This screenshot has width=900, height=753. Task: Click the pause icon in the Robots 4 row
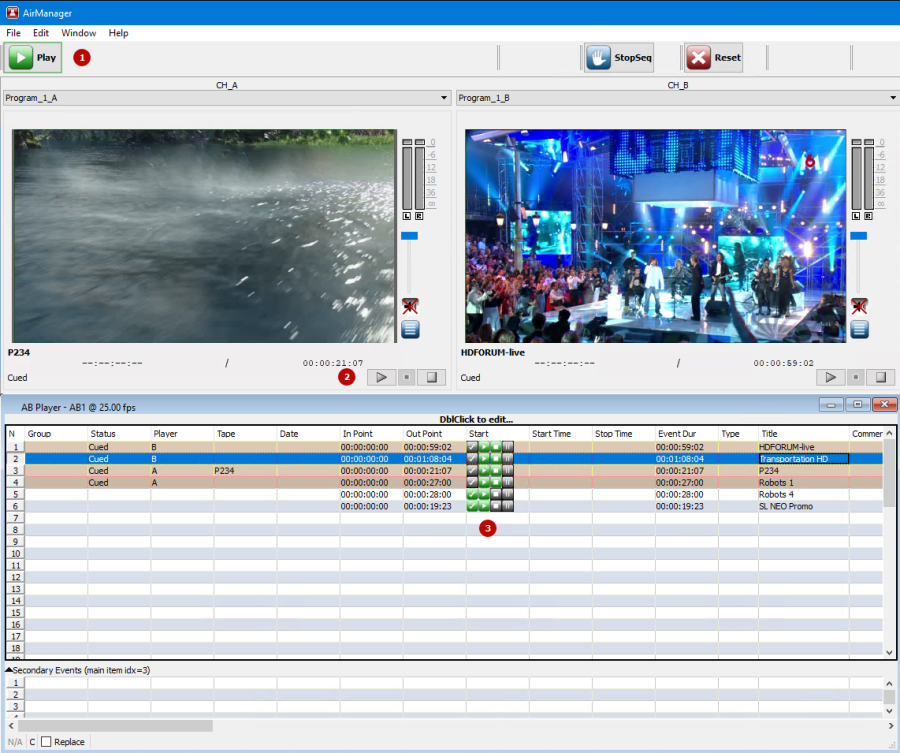508,494
